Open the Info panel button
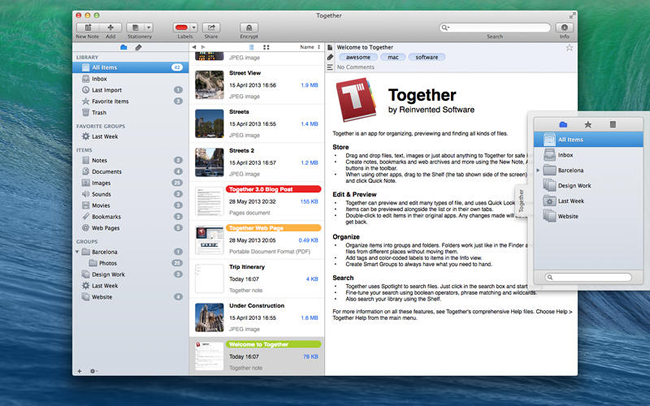Image resolution: width=650 pixels, height=406 pixels. (x=565, y=27)
